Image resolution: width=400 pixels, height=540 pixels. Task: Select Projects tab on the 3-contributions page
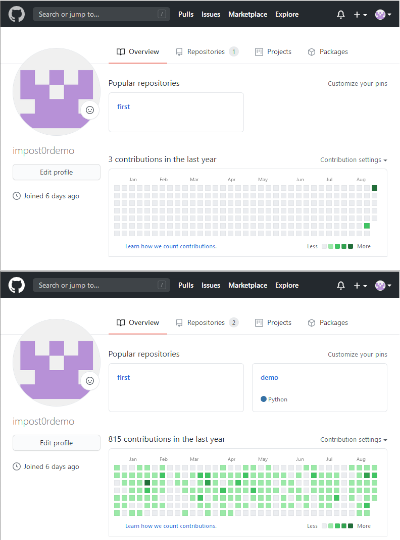273,52
